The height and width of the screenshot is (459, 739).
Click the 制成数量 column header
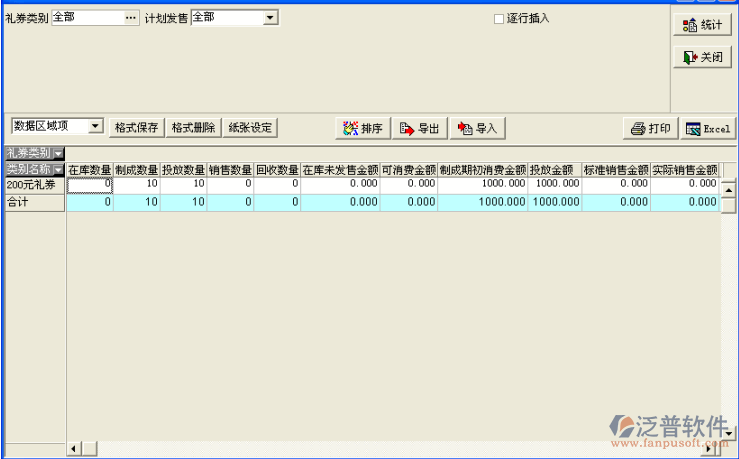coord(136,169)
